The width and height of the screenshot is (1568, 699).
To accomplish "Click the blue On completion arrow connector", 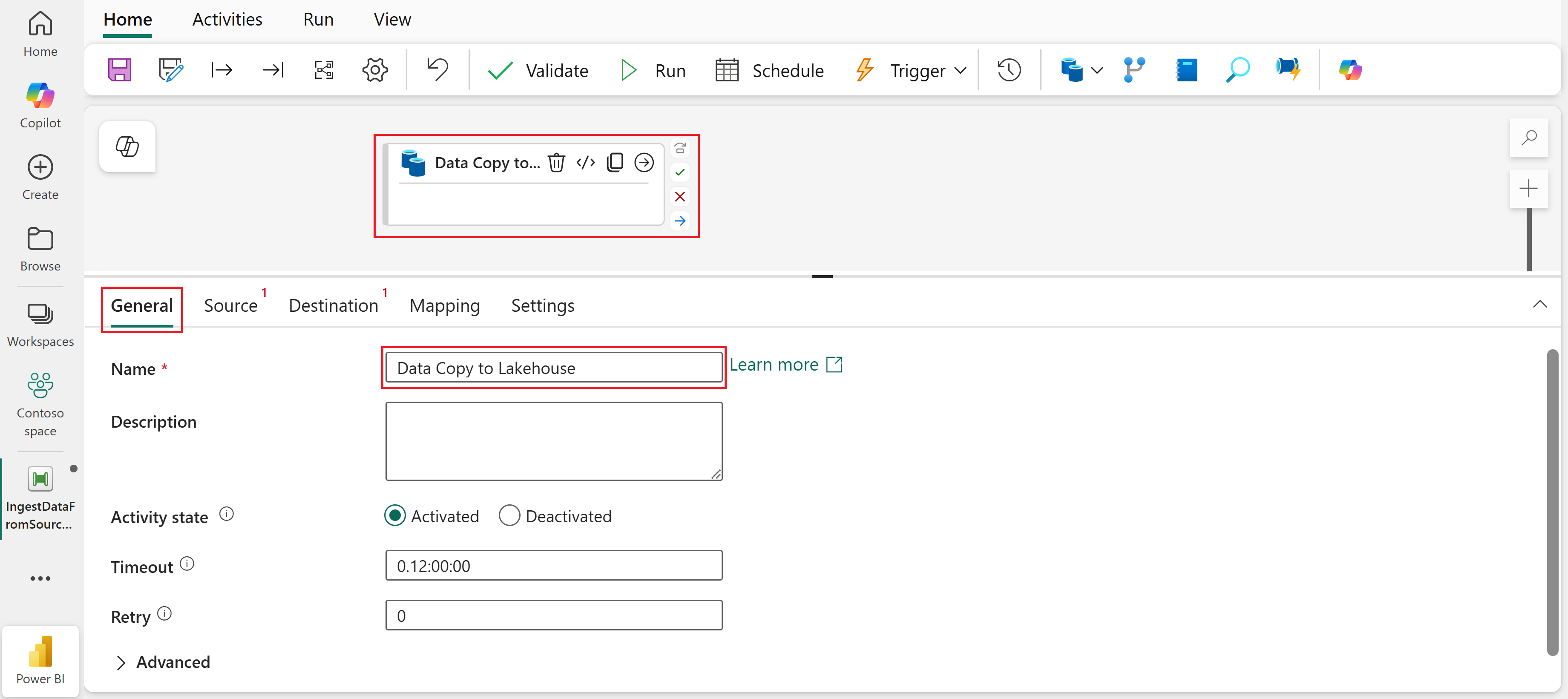I will click(680, 221).
